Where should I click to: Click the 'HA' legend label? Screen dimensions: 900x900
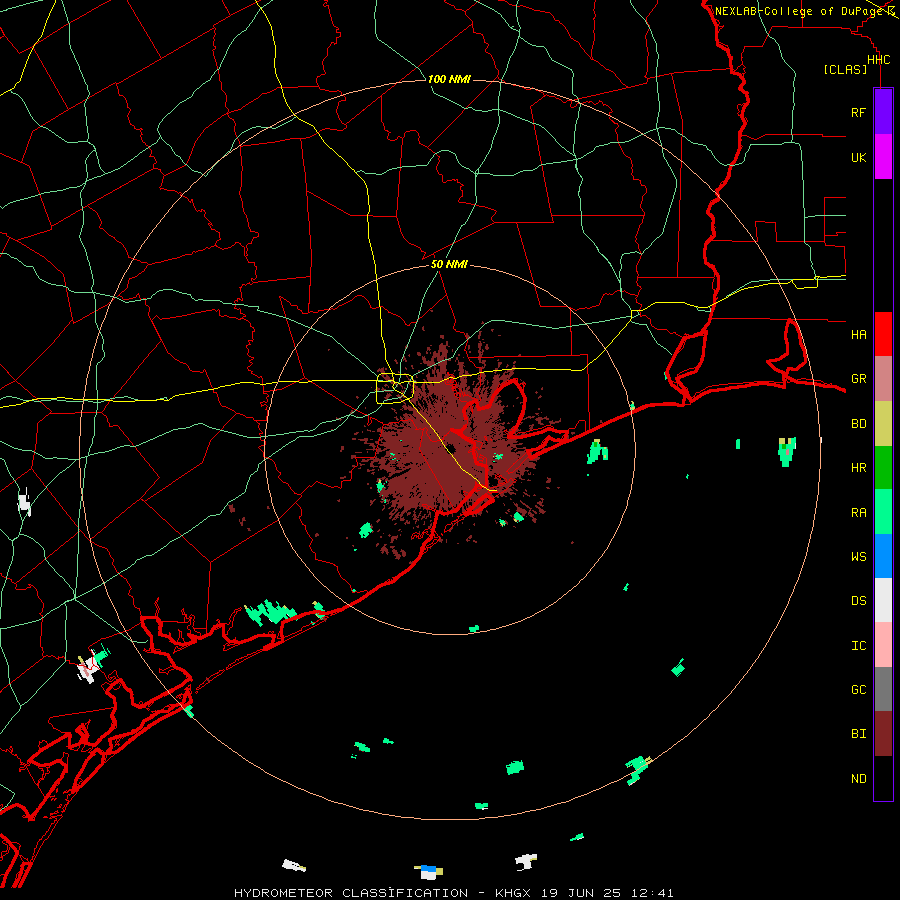click(859, 335)
